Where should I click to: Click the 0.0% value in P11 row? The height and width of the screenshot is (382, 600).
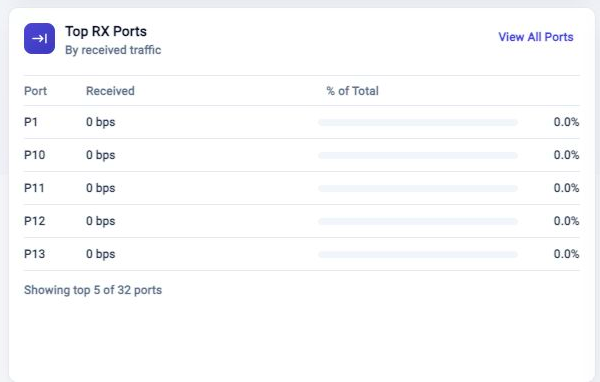[566, 188]
